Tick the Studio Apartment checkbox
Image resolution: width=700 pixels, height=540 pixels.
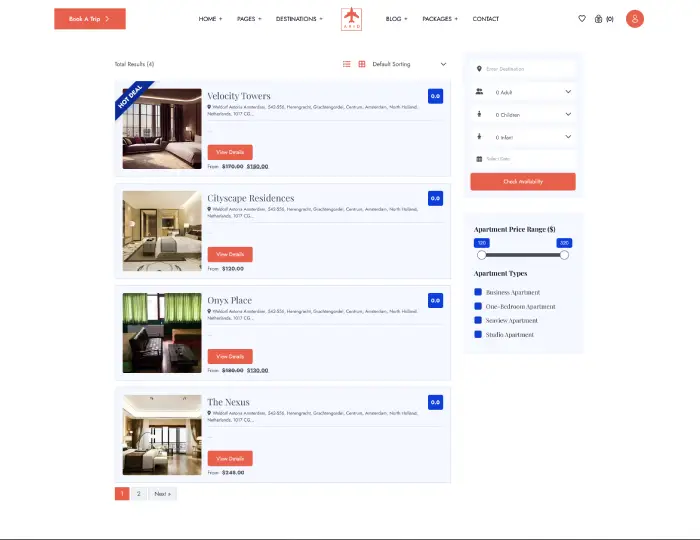478,334
